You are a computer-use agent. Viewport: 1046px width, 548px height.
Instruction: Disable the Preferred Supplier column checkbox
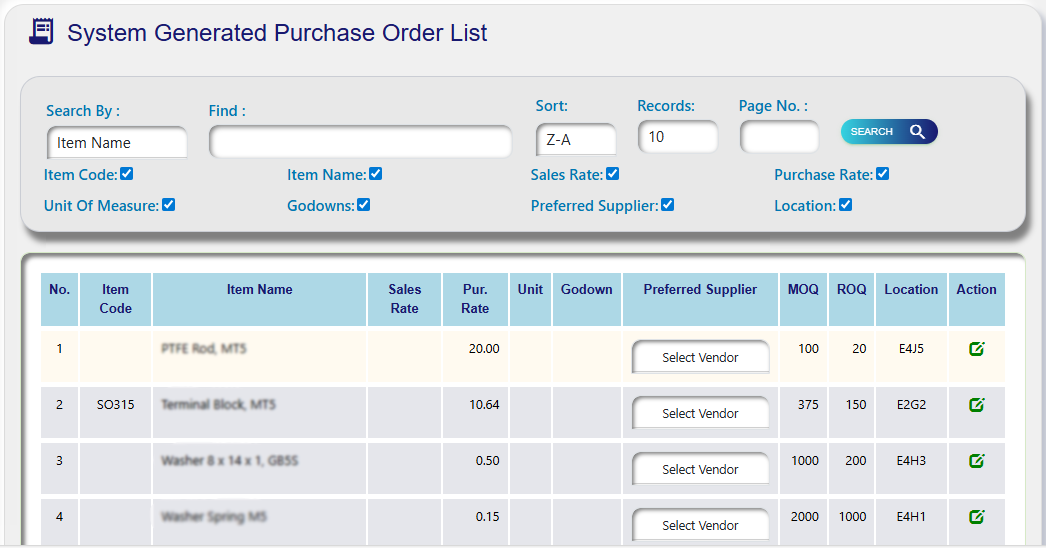point(667,205)
